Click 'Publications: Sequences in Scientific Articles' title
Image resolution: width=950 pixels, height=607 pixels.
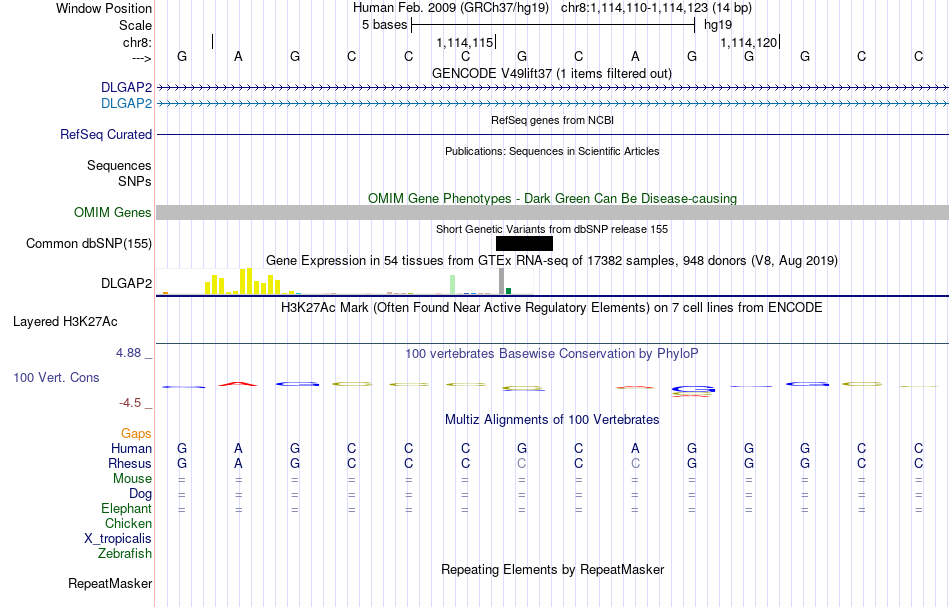[552, 151]
